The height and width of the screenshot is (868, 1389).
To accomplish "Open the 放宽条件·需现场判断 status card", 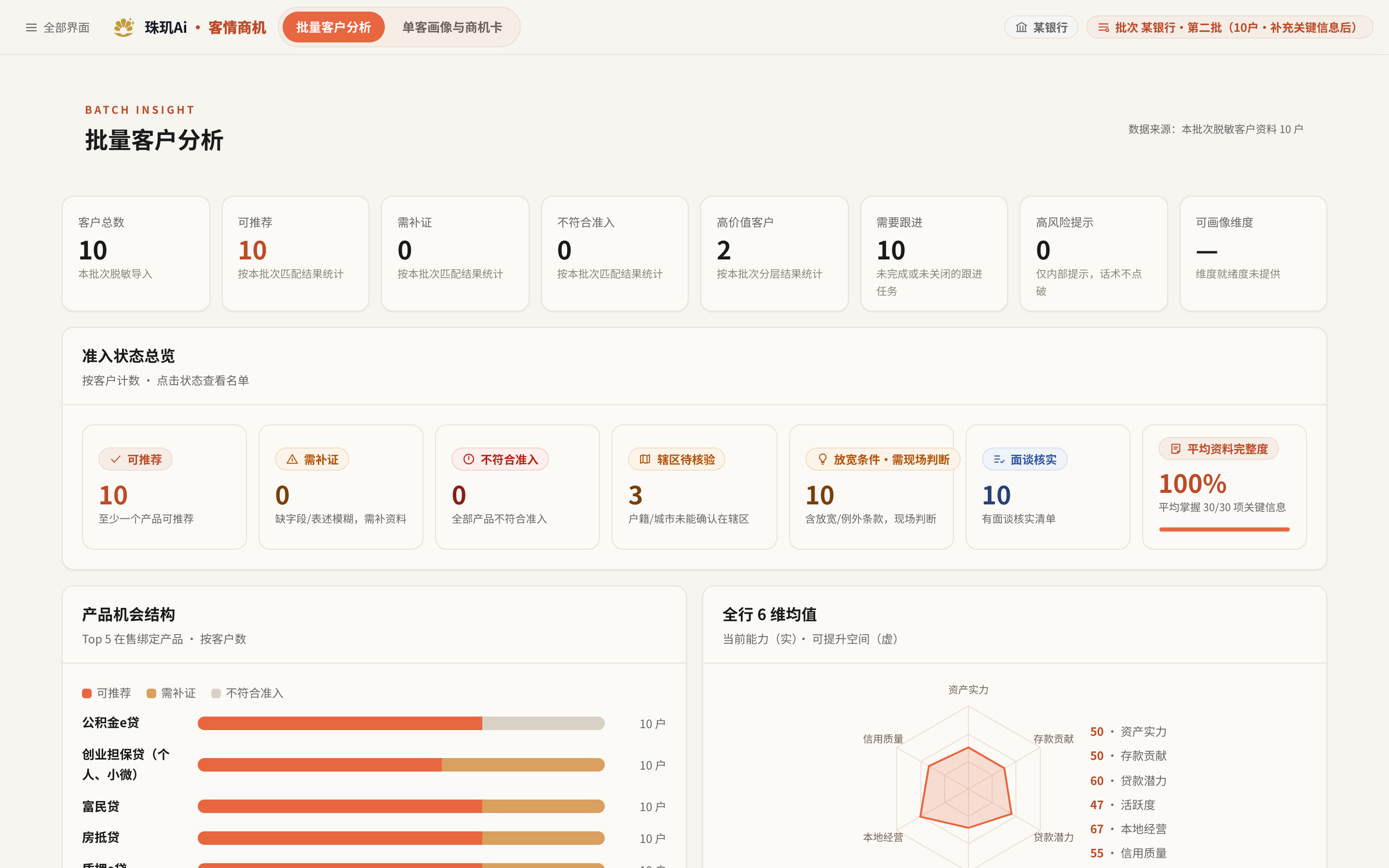I will (x=872, y=487).
